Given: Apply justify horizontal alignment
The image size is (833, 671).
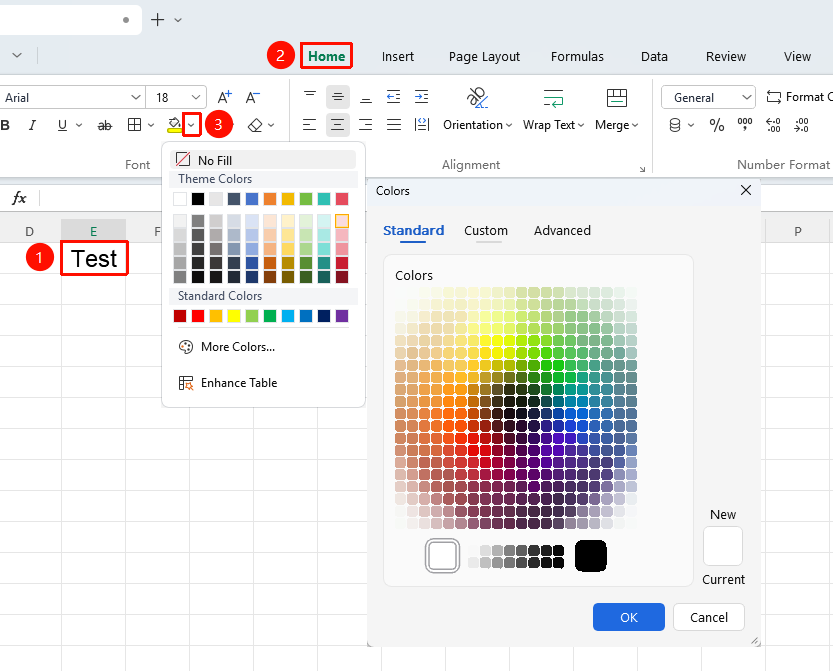Looking at the screenshot, I should click(x=394, y=125).
